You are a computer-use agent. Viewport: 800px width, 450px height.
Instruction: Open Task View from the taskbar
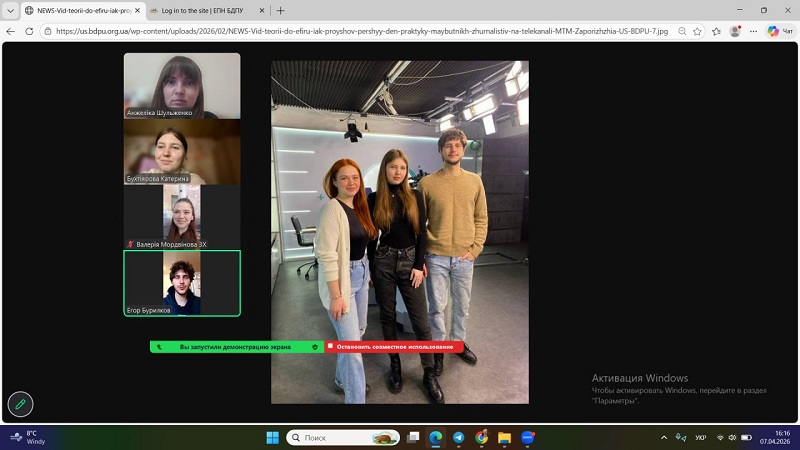(413, 438)
